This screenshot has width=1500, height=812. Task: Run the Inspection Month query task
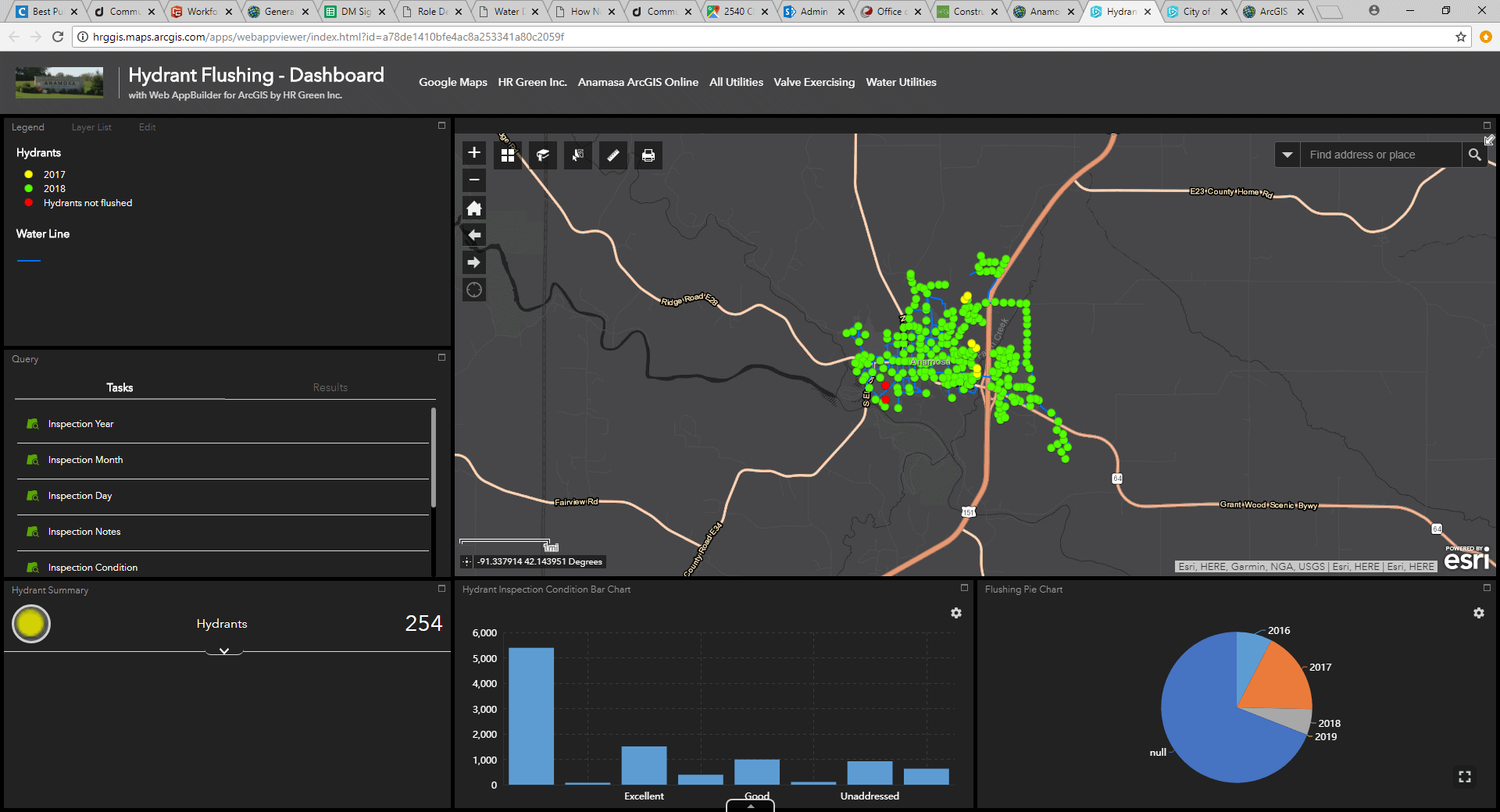click(x=86, y=460)
